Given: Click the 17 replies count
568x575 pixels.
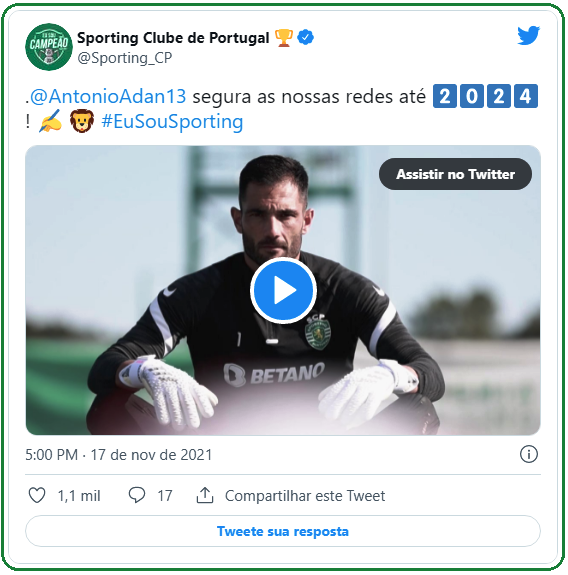Looking at the screenshot, I should (165, 496).
